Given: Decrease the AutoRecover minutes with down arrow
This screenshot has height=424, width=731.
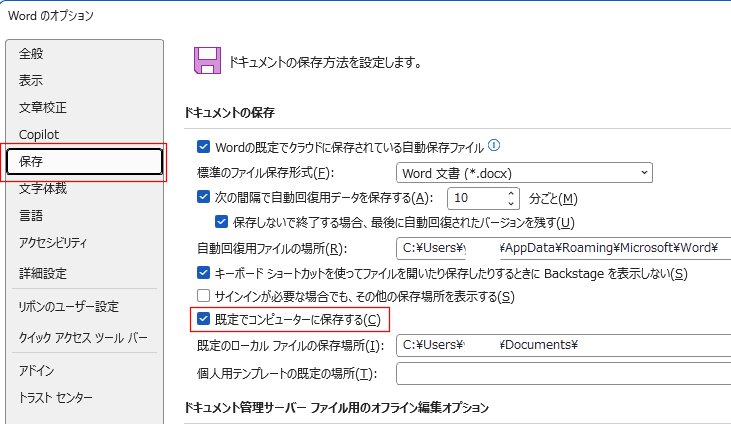Looking at the screenshot, I should (x=511, y=203).
